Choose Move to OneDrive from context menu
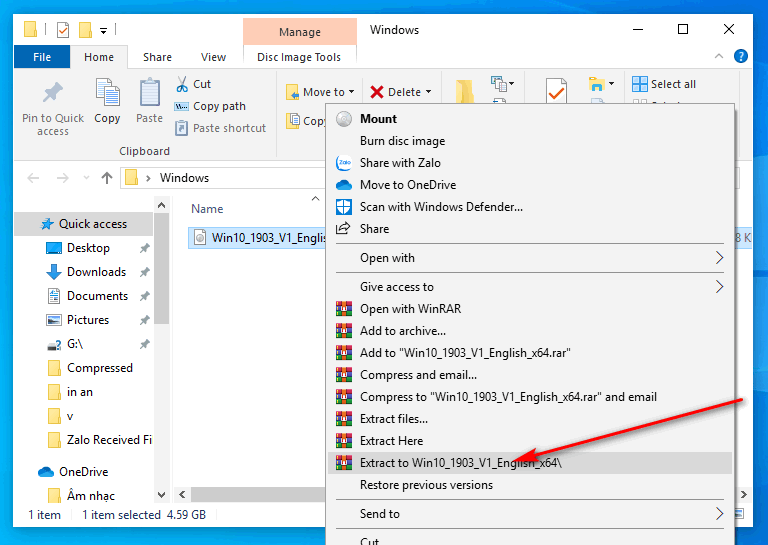This screenshot has height=545, width=768. 530,185
